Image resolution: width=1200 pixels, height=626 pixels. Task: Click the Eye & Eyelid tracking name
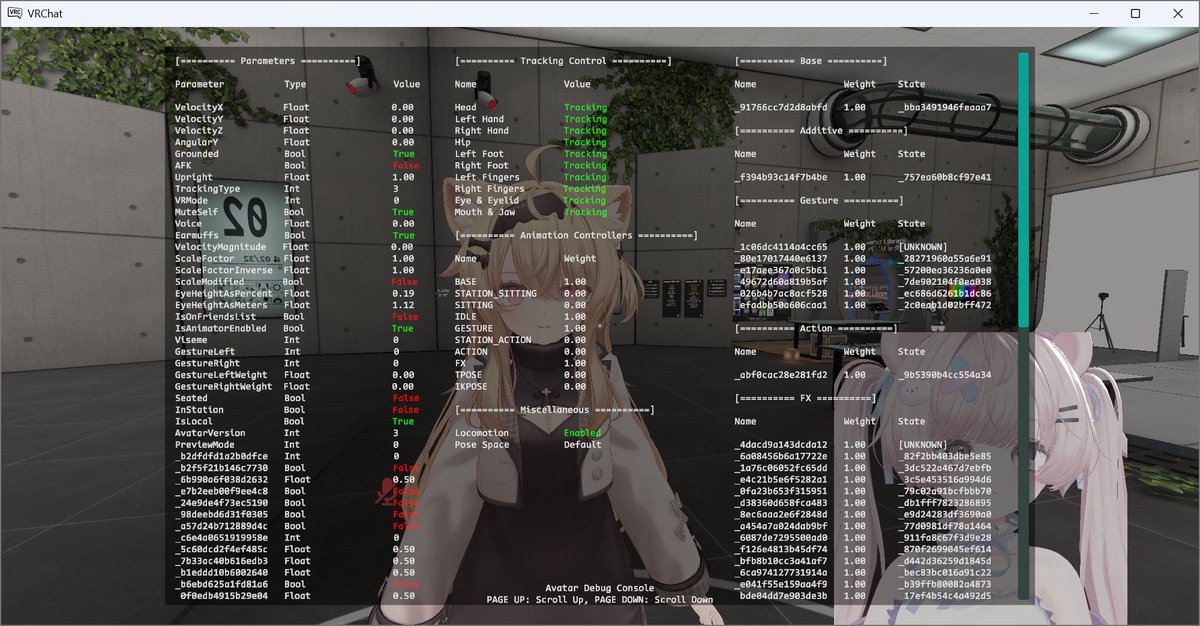click(x=489, y=201)
